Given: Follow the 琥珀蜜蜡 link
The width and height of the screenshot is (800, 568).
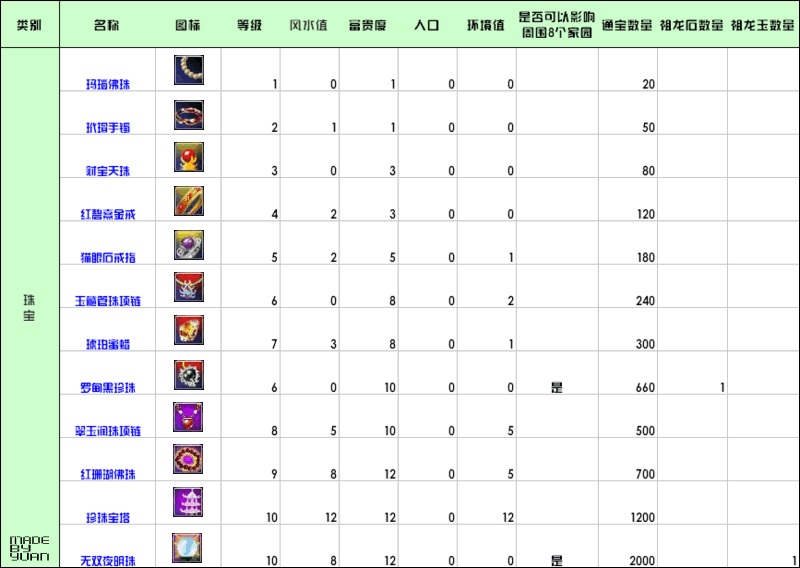Looking at the screenshot, I should point(108,344).
